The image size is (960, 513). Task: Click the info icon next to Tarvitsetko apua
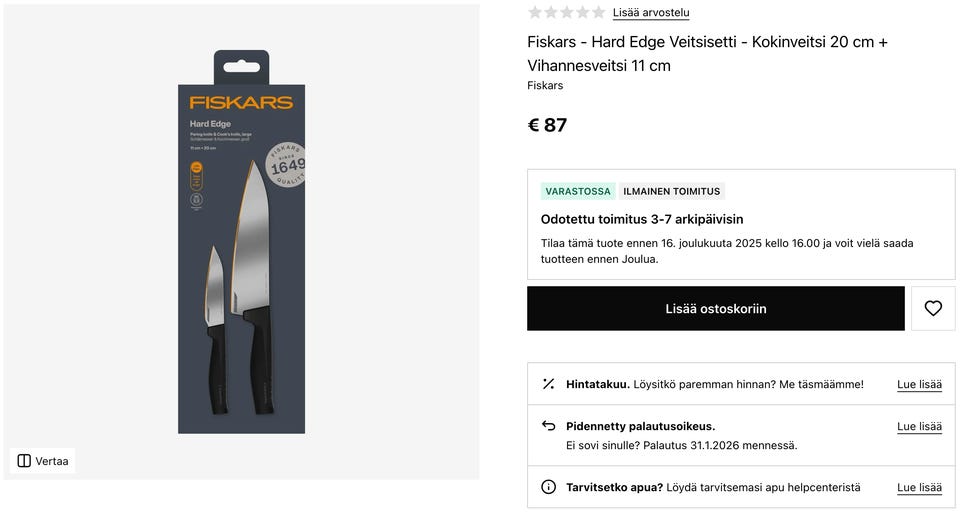click(548, 488)
